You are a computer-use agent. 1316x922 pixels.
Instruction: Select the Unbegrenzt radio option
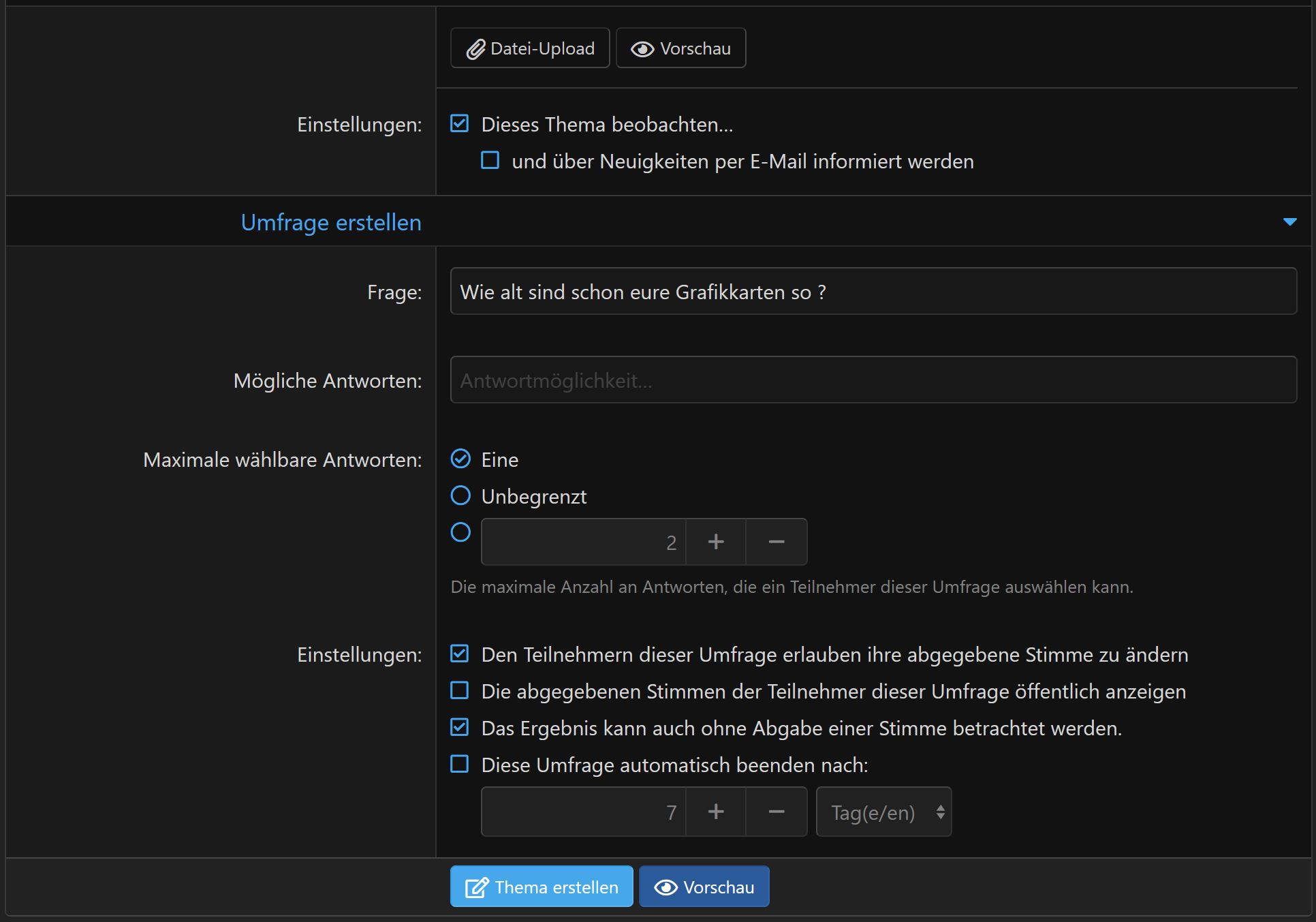tap(461, 496)
